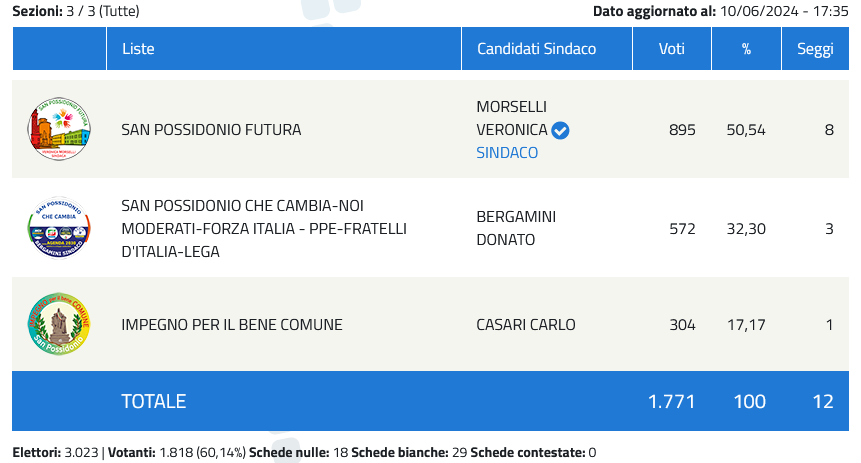Image resolution: width=861 pixels, height=463 pixels.
Task: Click the SINDACO link under Morselli Veronica
Action: [x=507, y=153]
